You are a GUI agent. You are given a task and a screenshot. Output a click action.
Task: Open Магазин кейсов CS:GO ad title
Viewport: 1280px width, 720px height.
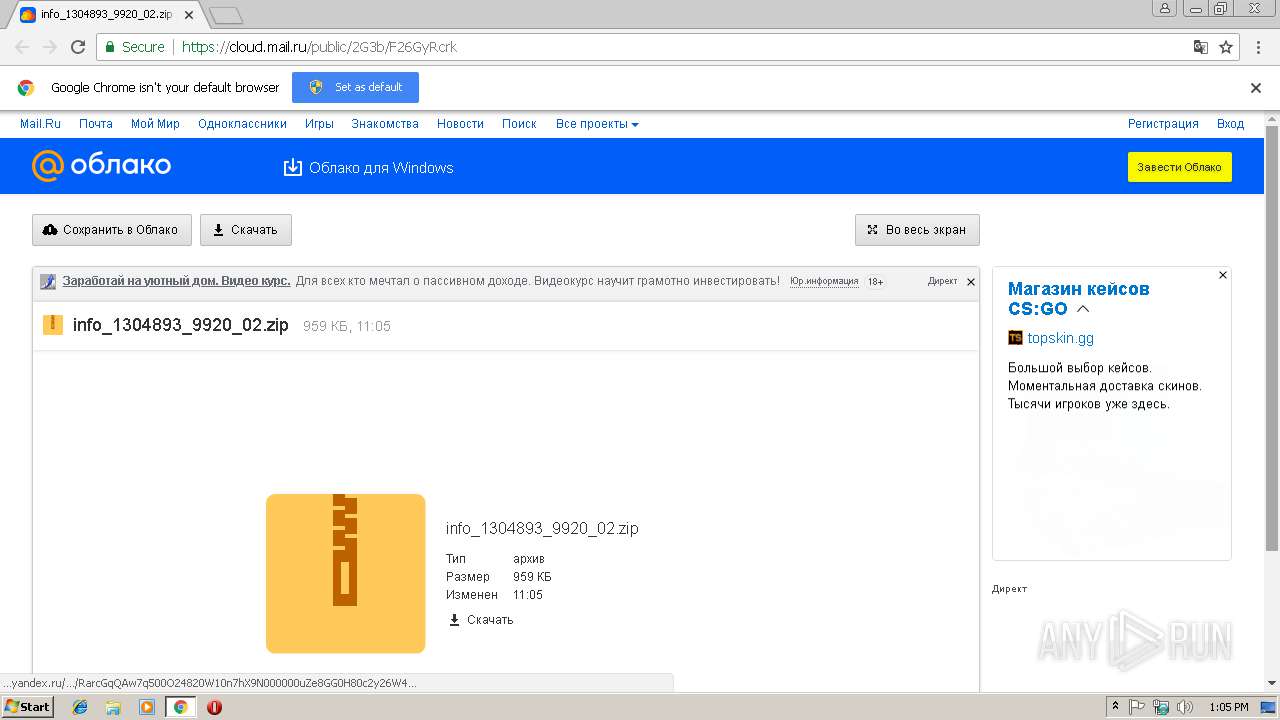coord(1078,298)
